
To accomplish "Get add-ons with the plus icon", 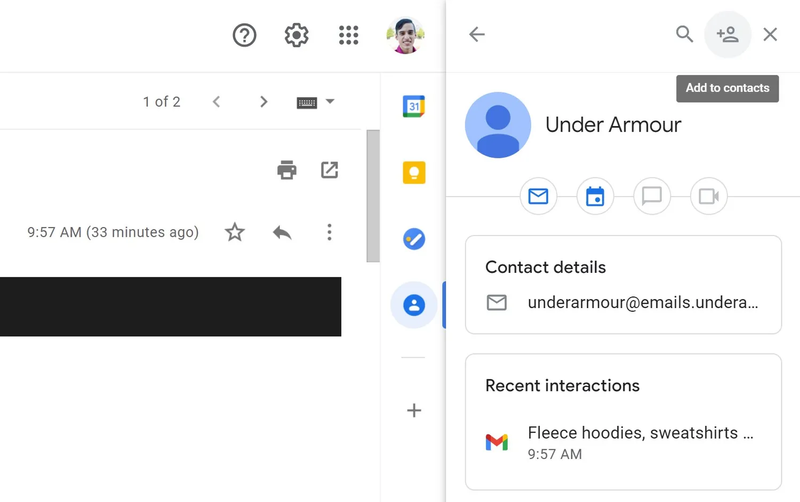I will (414, 410).
